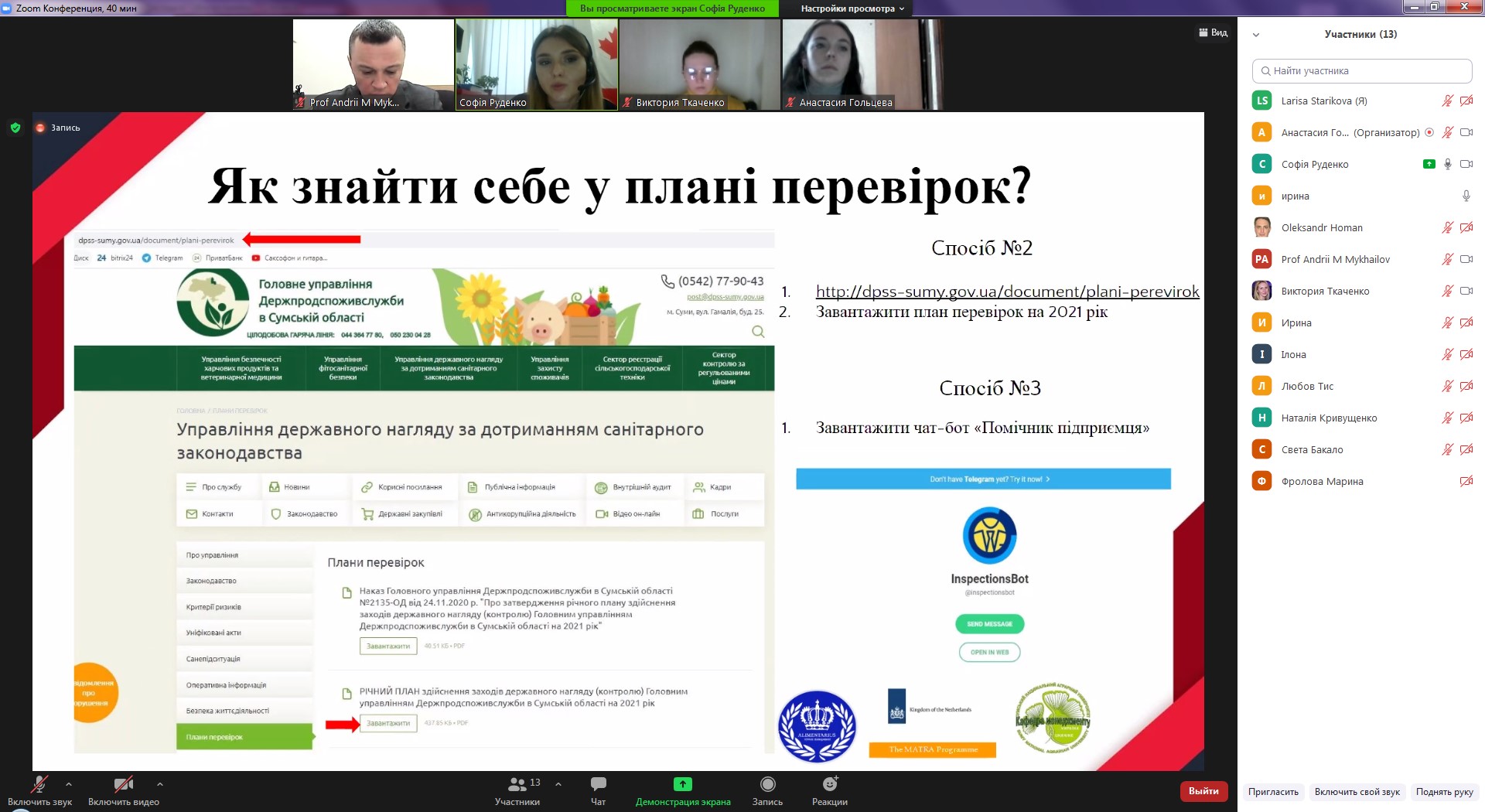Click Включить свой звук button
Viewport: 1485px width, 812px height.
[x=1357, y=792]
